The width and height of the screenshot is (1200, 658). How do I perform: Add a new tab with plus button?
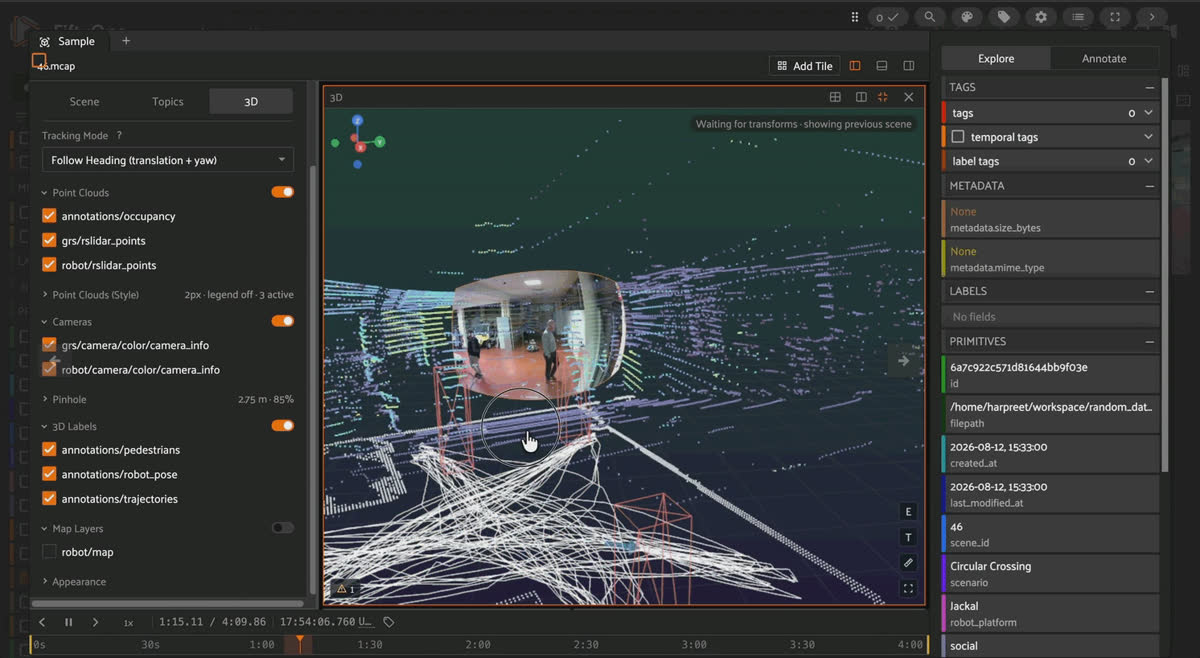point(126,41)
